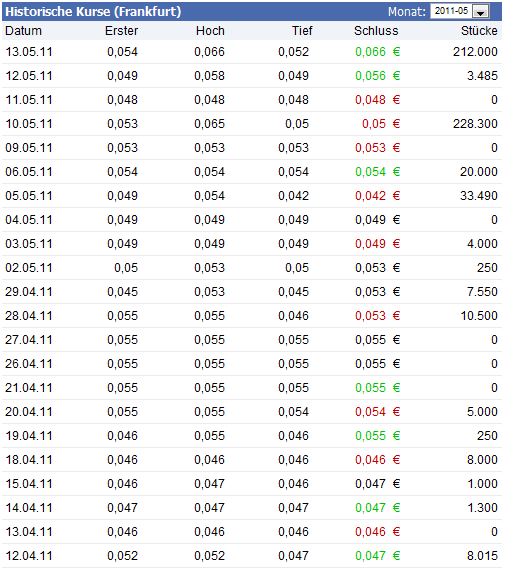Click the 2011-05 month selection field
The width and height of the screenshot is (506, 569).
tap(460, 11)
